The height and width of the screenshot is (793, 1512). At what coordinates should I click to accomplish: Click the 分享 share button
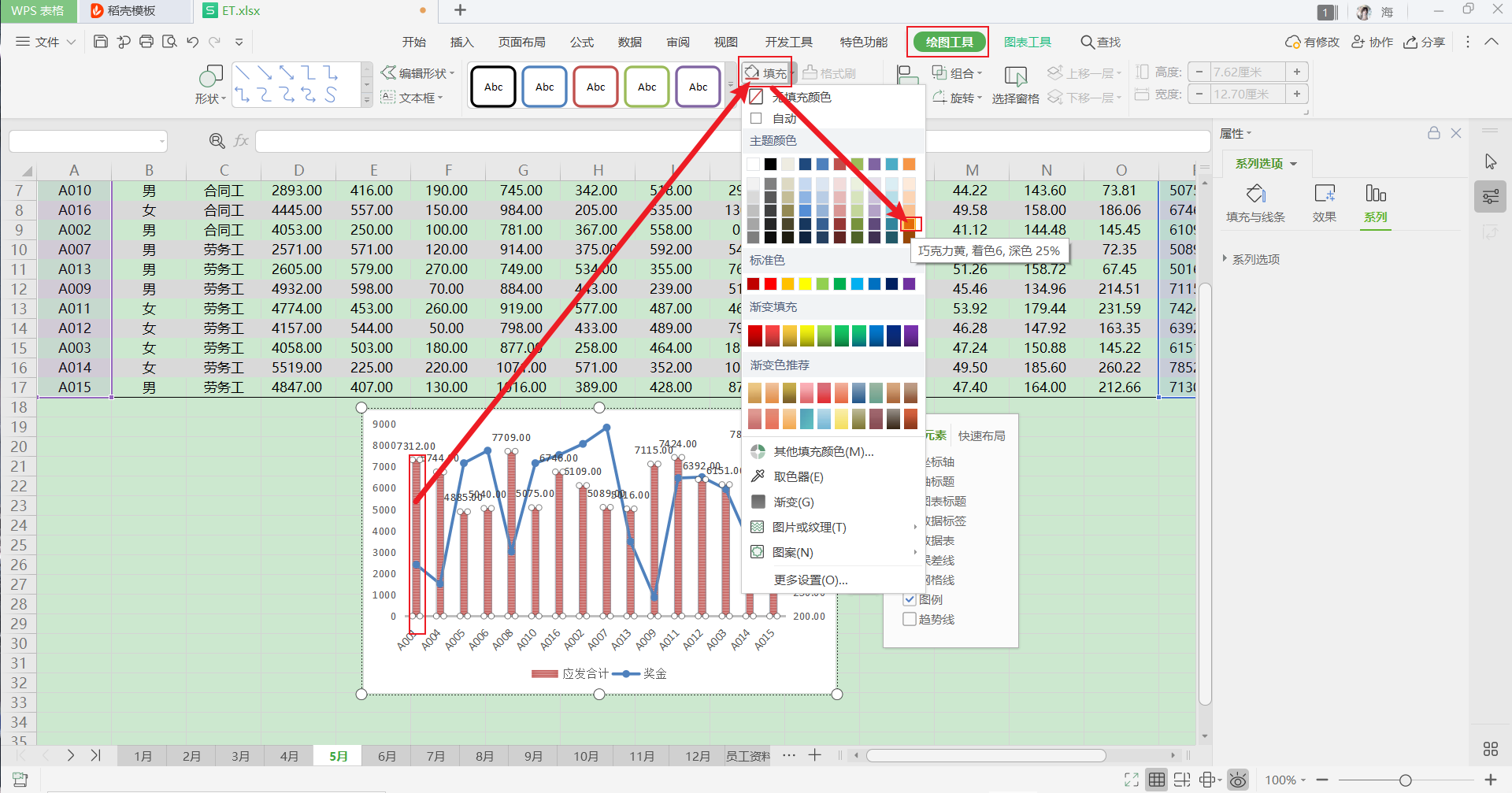click(x=1424, y=42)
